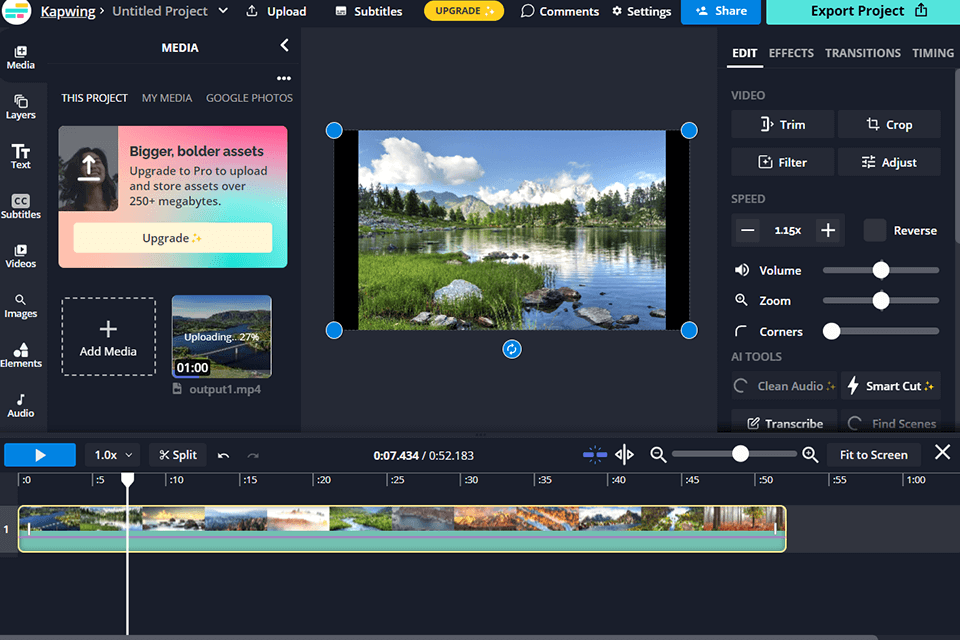Open the Filter tool

[782, 162]
